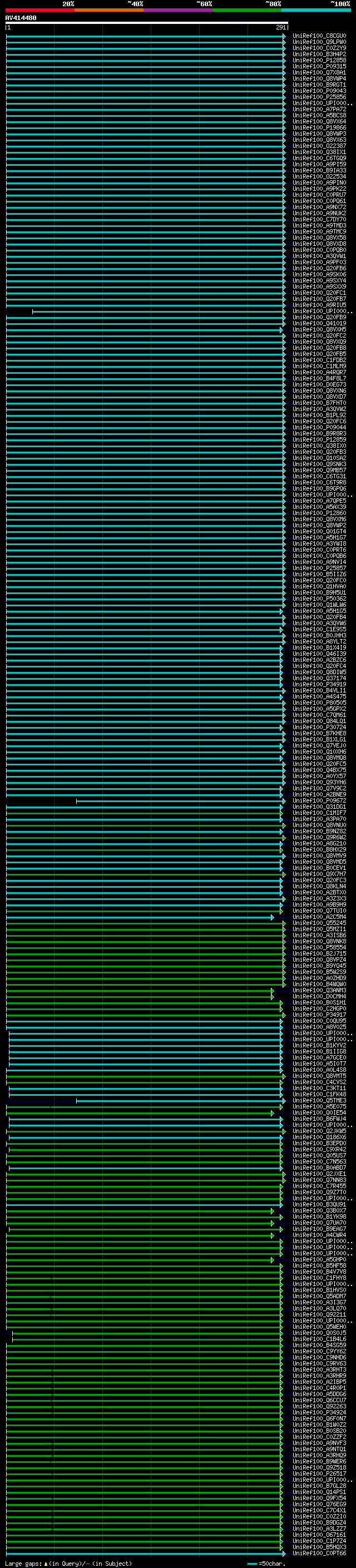Screen dimensions: 356x1568
Task: Click hit label UniRef100_Q7VEJ0
Action: 319,746
